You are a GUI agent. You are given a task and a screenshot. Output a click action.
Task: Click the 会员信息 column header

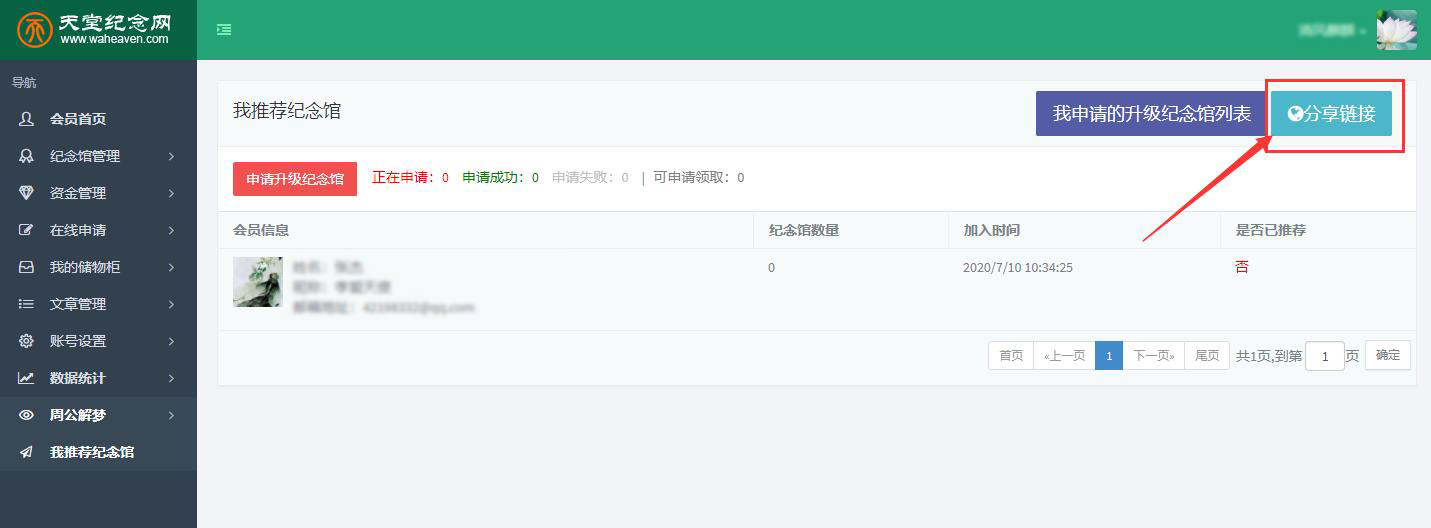(x=261, y=230)
